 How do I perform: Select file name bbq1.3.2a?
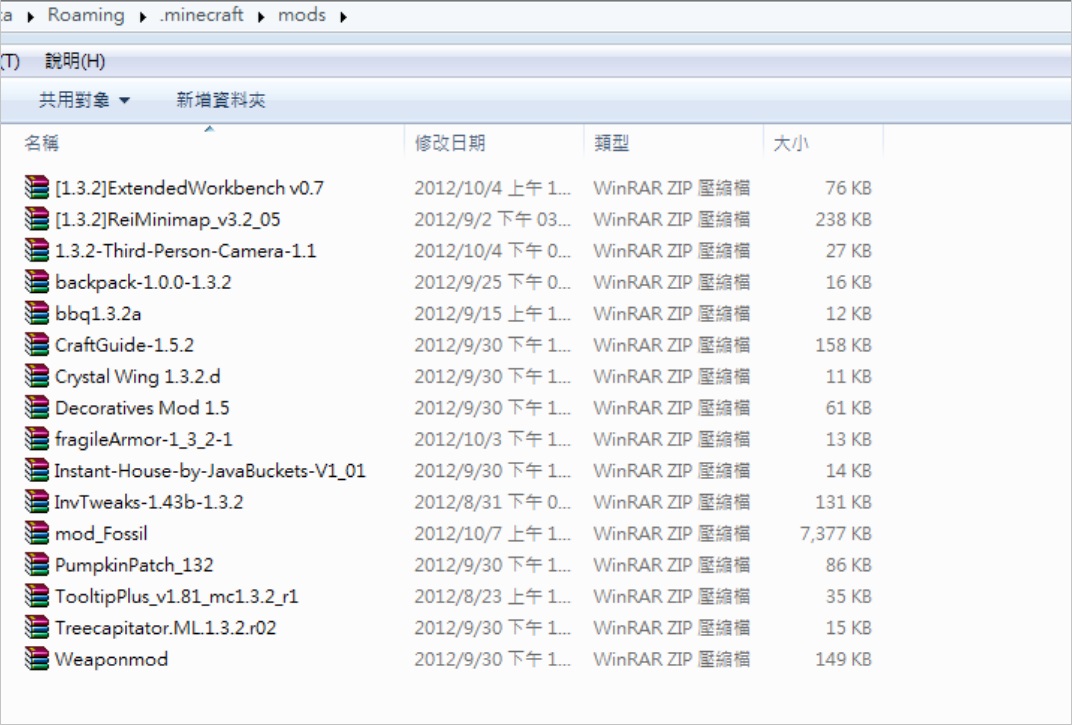(98, 314)
